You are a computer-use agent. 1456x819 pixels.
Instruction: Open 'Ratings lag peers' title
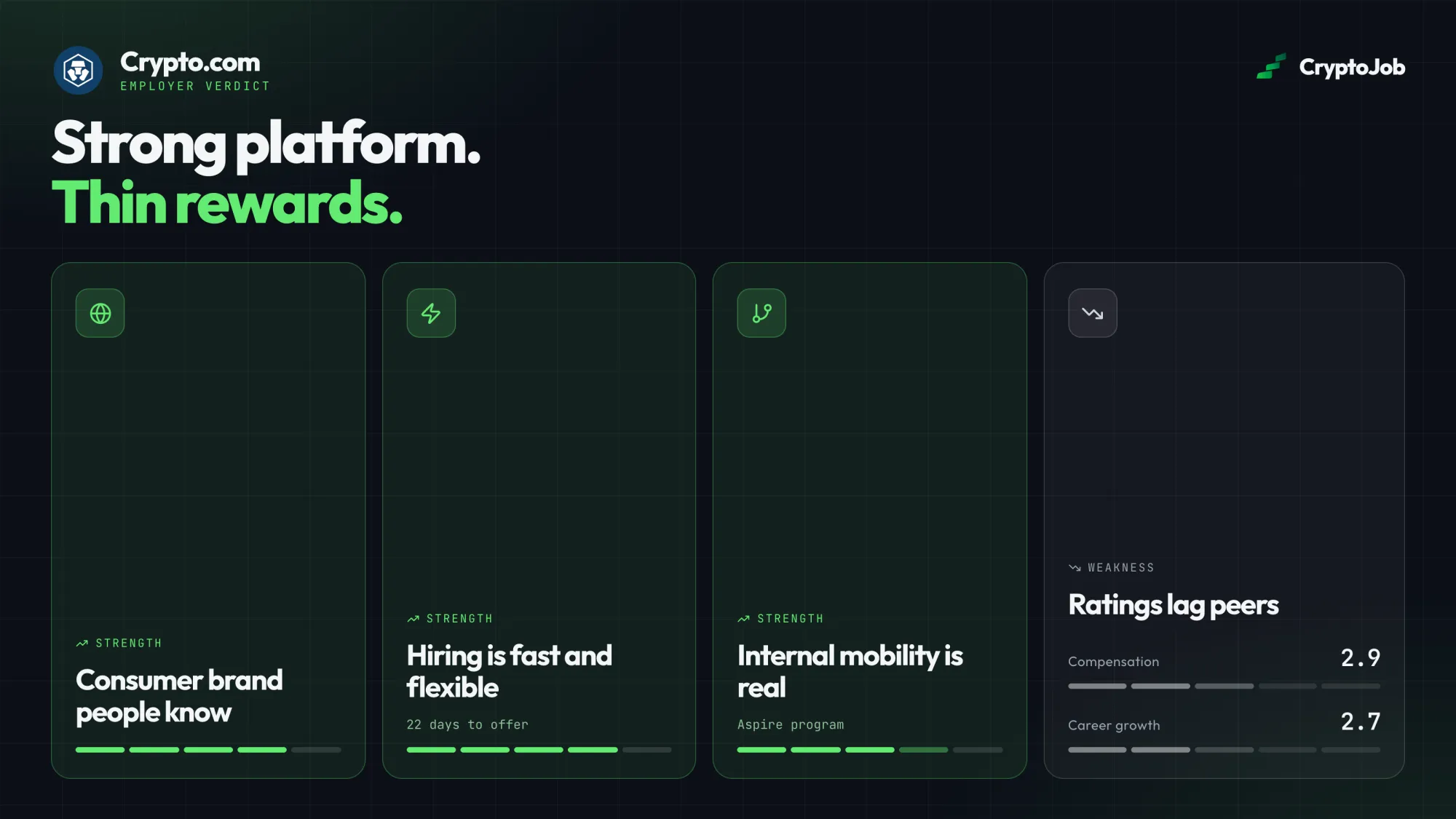pos(1173,606)
